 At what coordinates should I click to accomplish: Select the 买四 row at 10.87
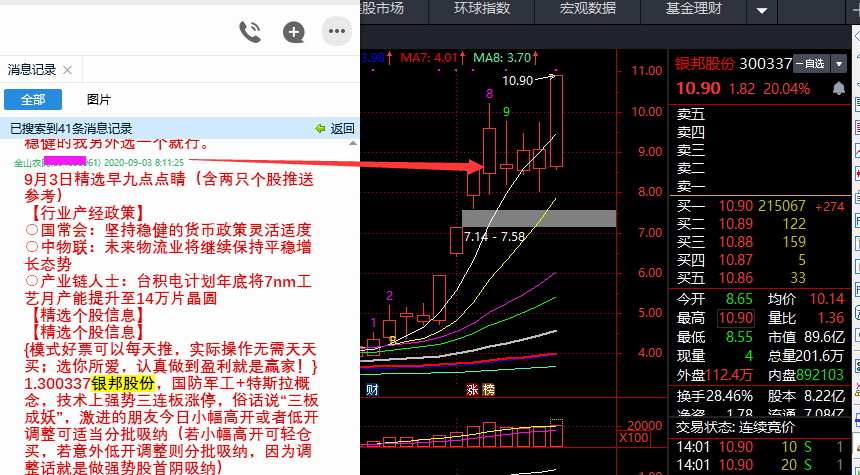pyautogui.click(x=762, y=259)
